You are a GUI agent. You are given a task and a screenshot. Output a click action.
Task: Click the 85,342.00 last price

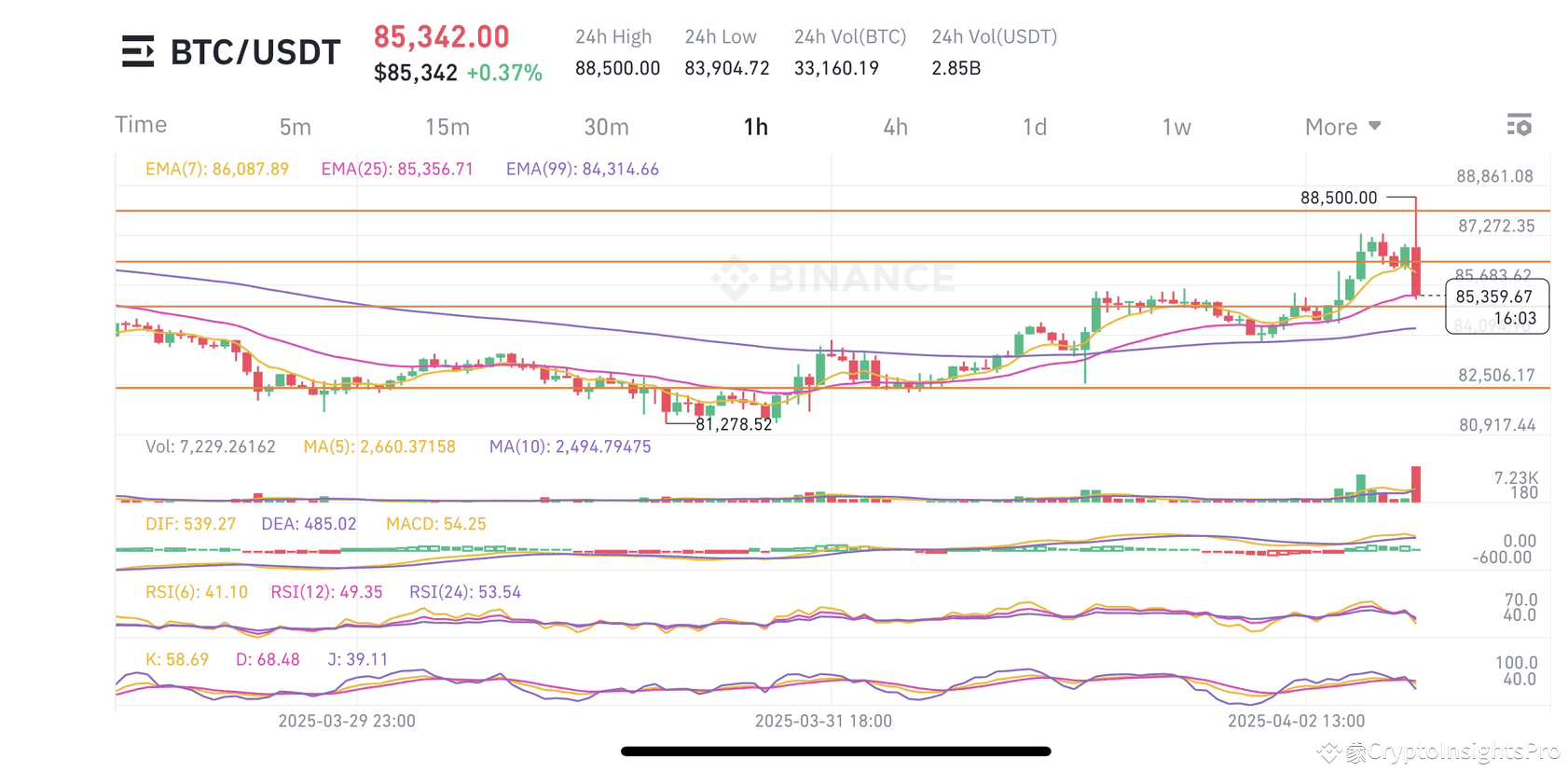click(442, 37)
